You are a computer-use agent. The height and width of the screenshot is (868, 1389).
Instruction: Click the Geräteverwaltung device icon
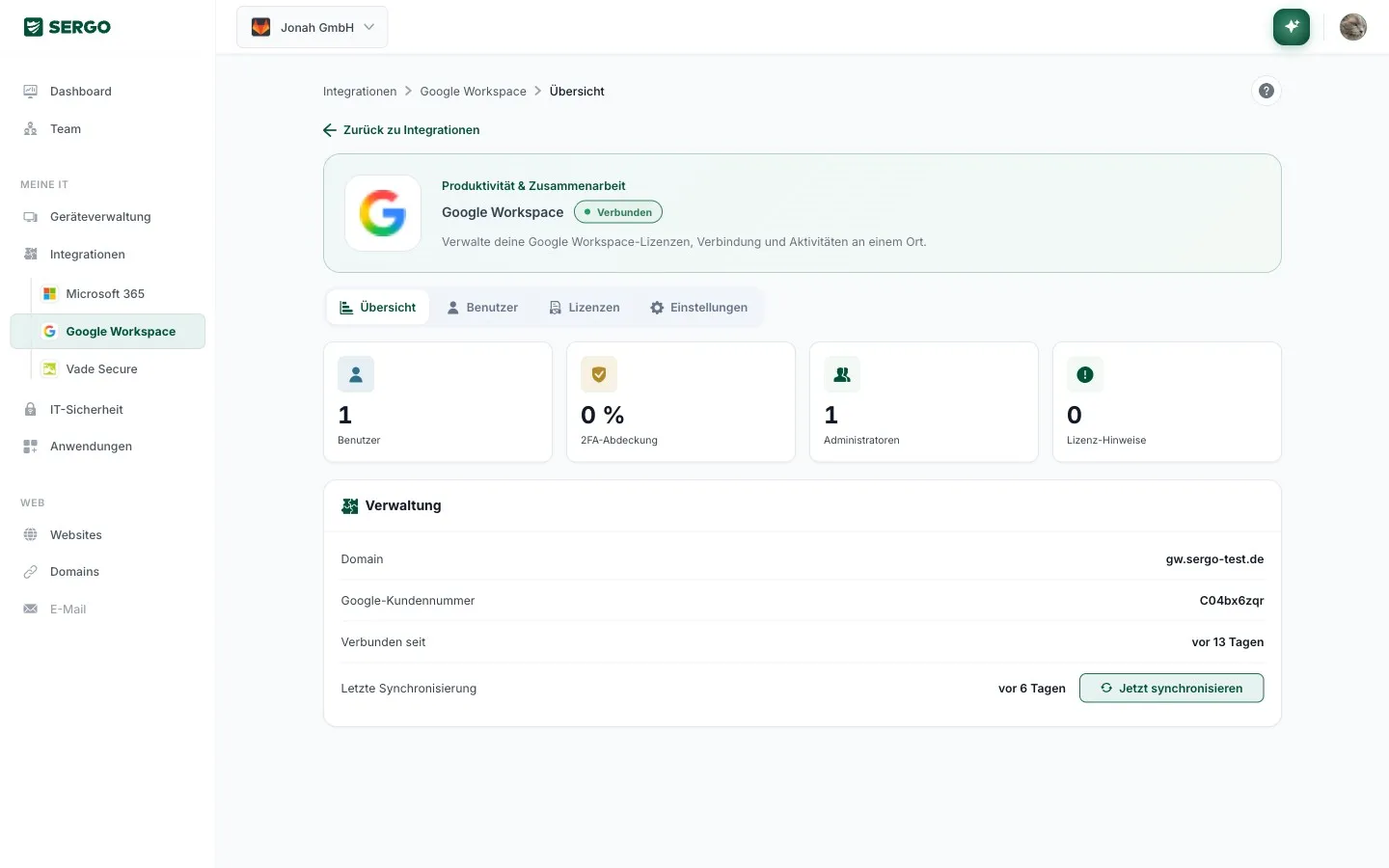pyautogui.click(x=31, y=217)
